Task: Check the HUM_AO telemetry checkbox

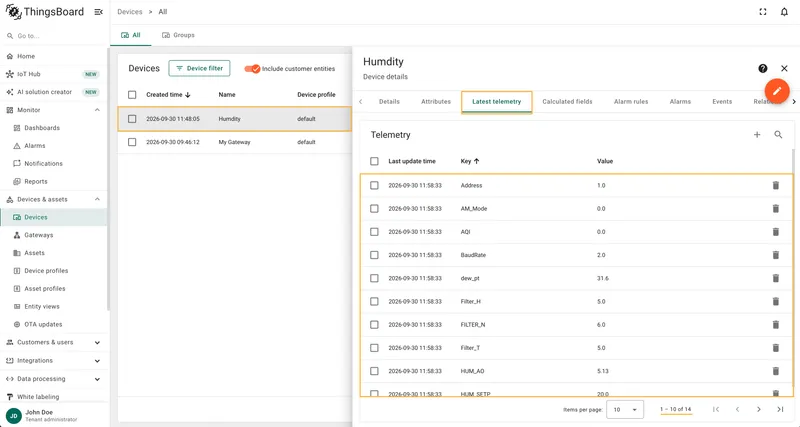Action: click(x=374, y=371)
